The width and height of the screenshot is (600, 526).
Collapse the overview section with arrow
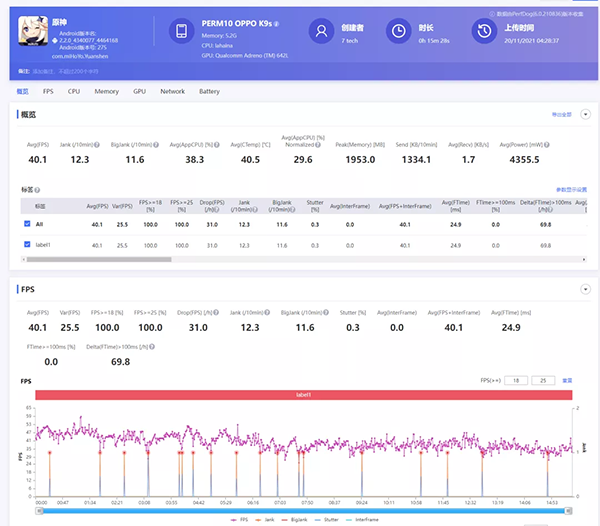point(584,115)
